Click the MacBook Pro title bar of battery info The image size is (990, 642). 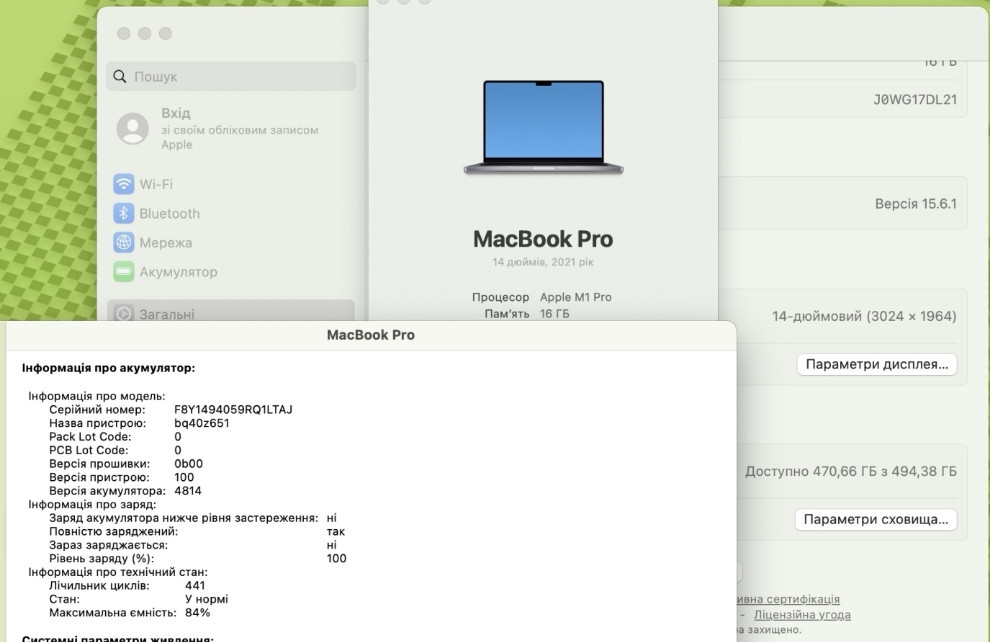pyautogui.click(x=370, y=334)
